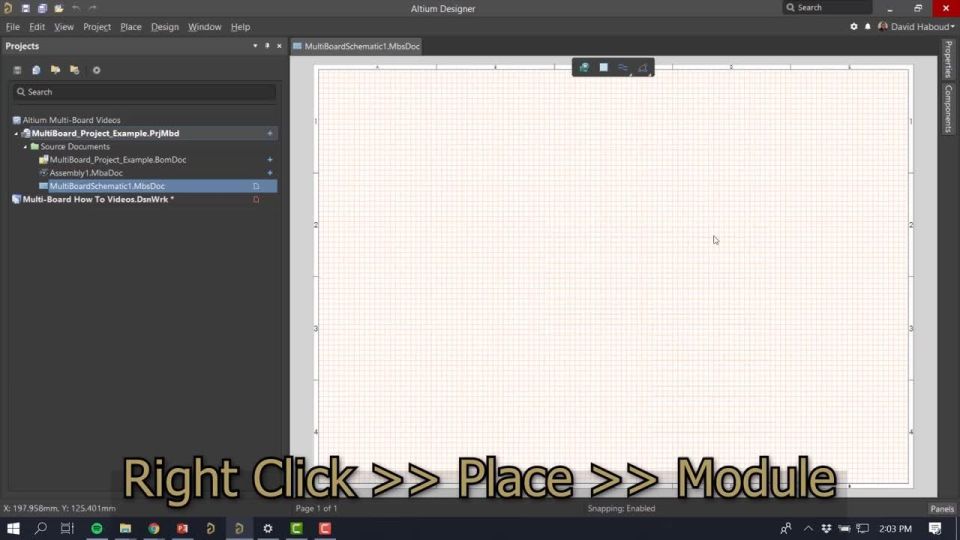
Task: Select the last tool in the active bar
Action: (x=643, y=67)
